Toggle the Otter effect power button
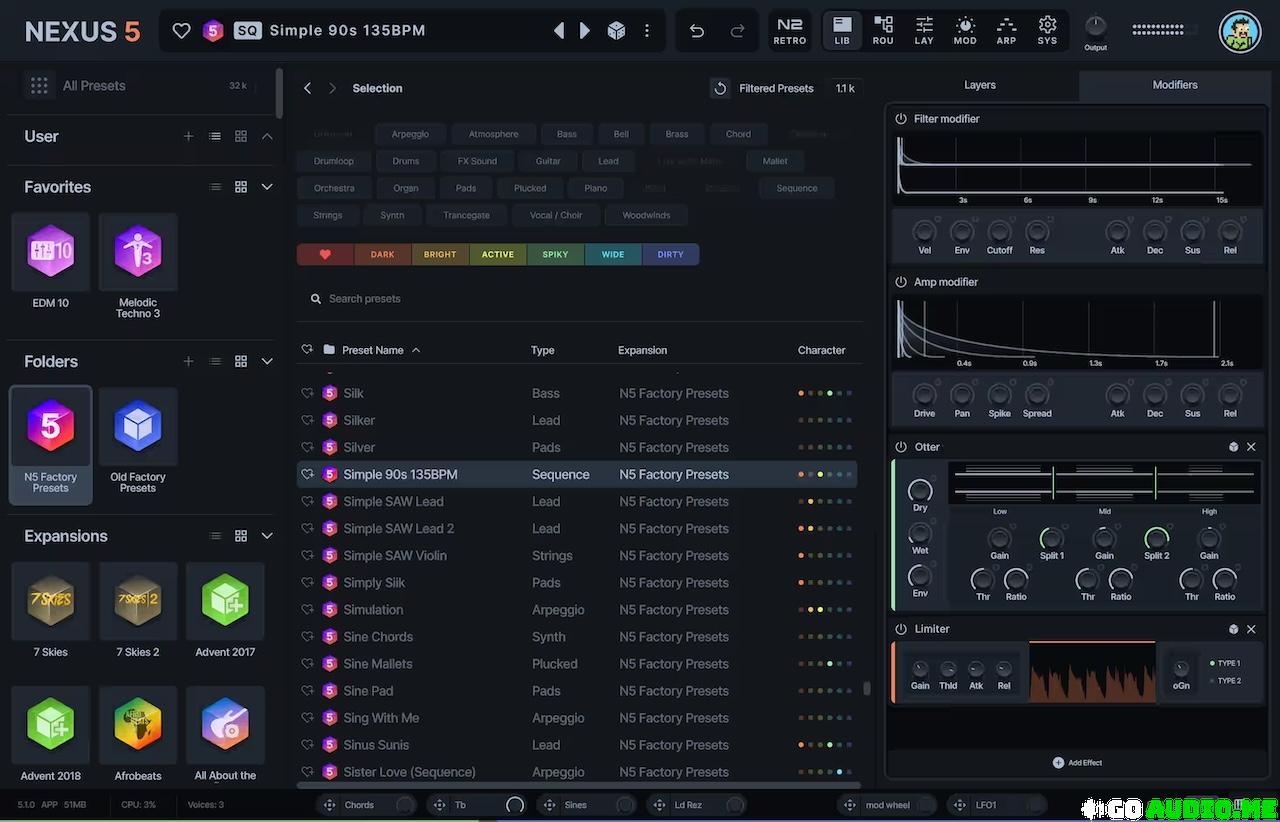This screenshot has width=1280, height=822. coord(901,447)
